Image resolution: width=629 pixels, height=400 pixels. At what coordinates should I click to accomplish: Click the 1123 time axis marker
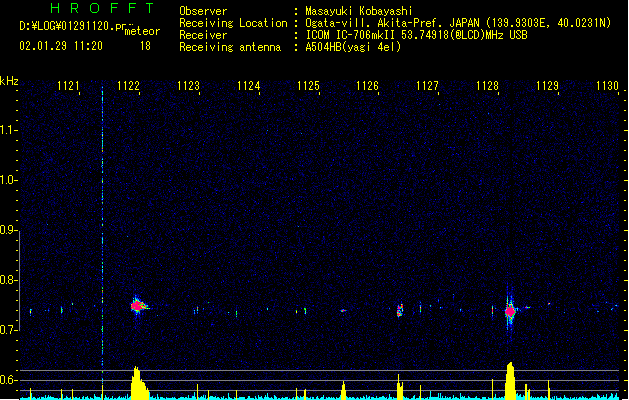[x=188, y=86]
